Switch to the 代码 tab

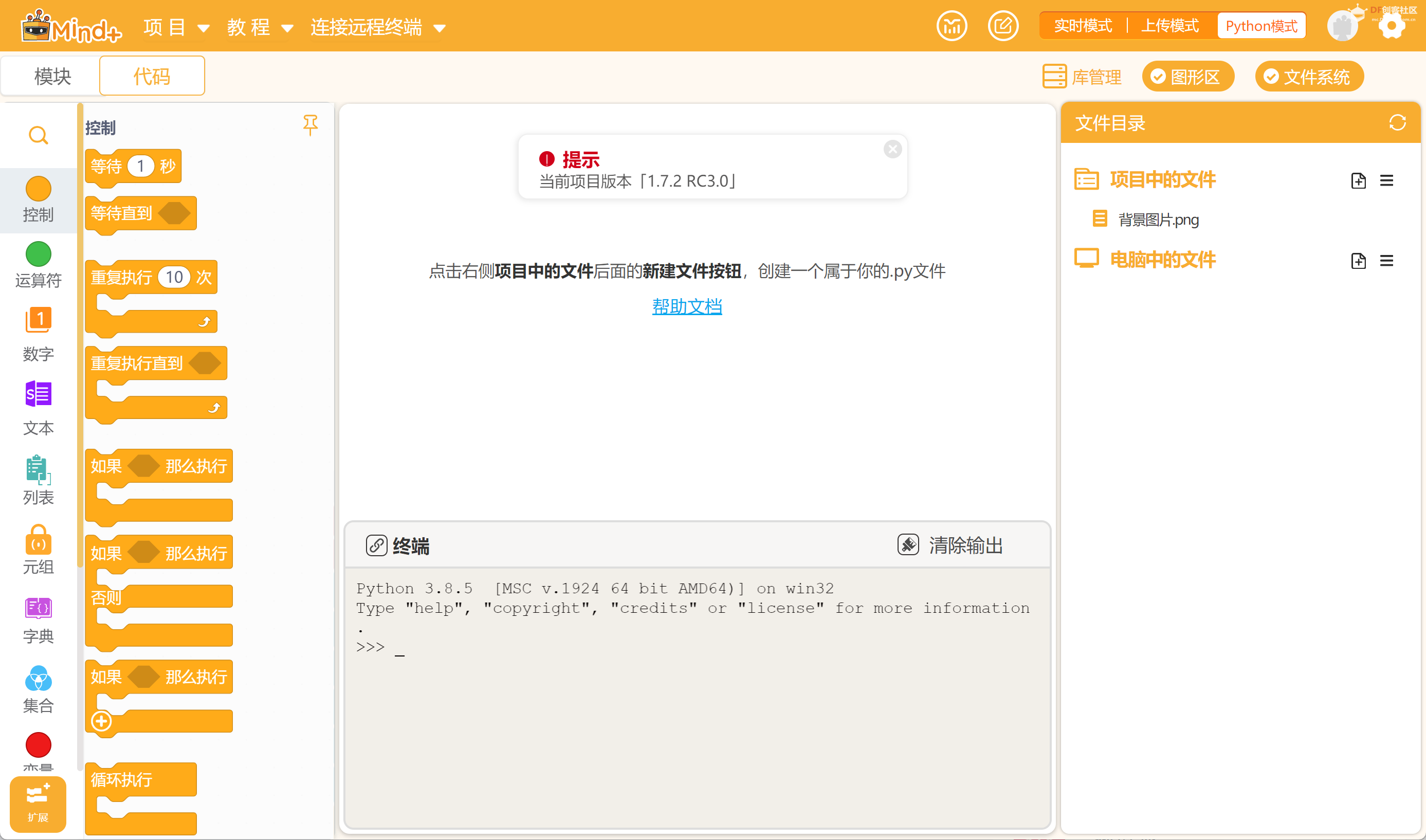pos(152,76)
